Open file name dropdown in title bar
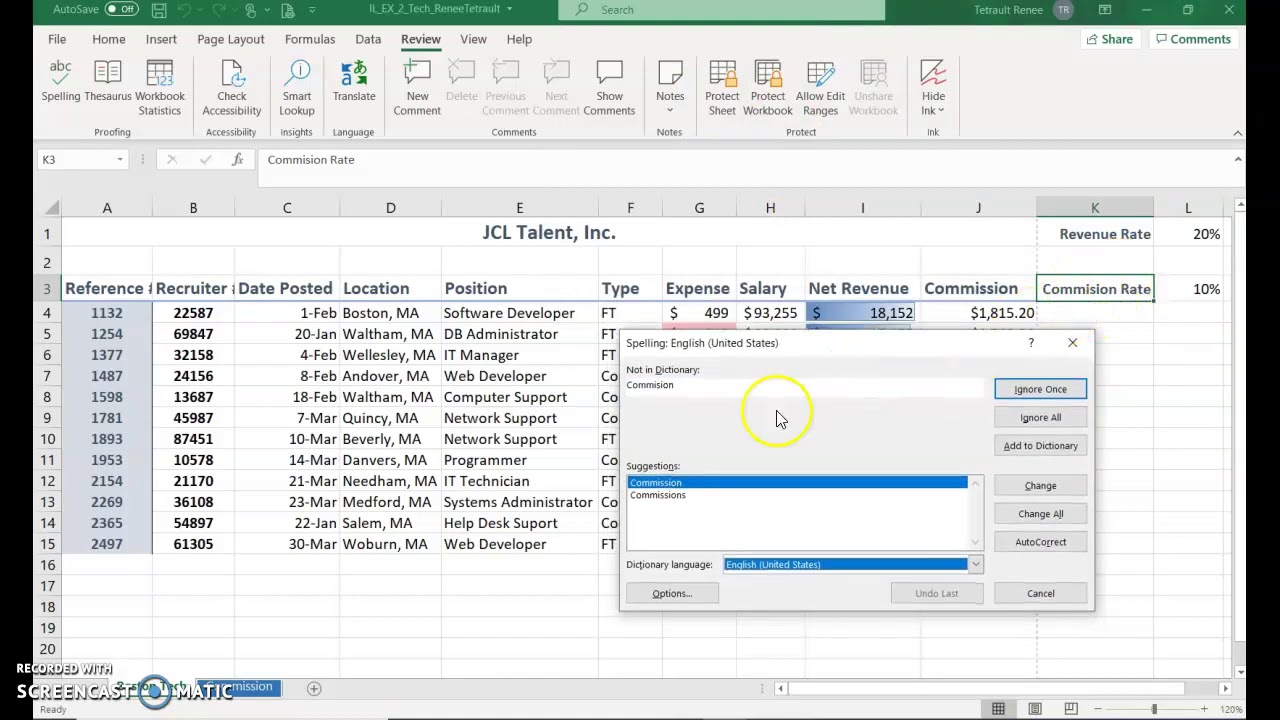The image size is (1280, 720). (509, 10)
